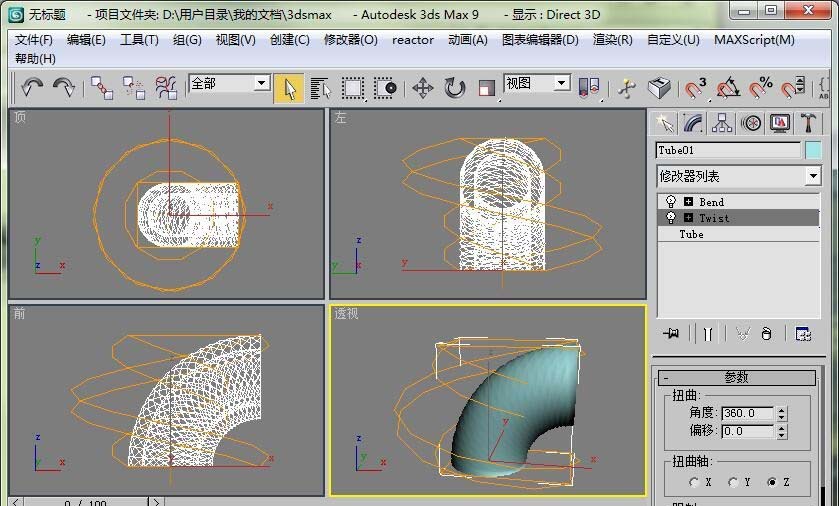Toggle Spinner Snap icon
Image resolution: width=839 pixels, height=506 pixels.
(792, 88)
